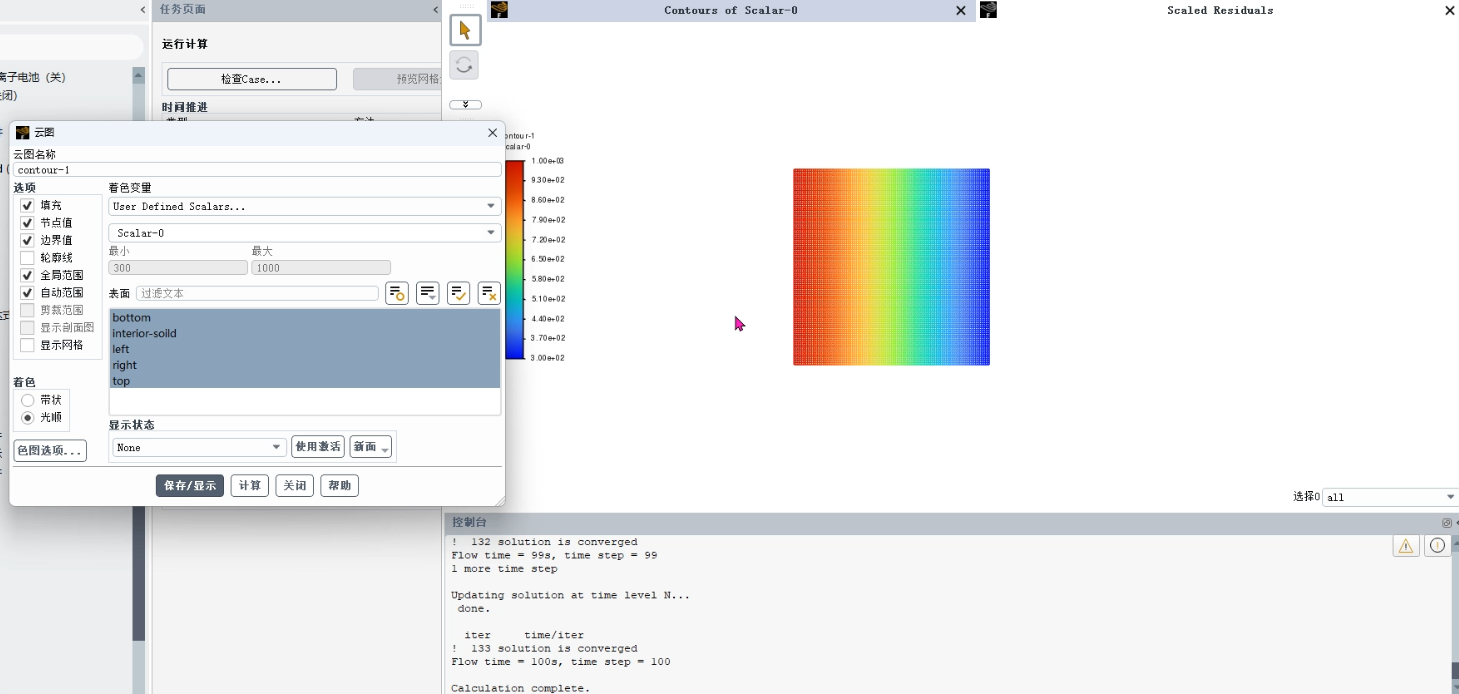1459x694 pixels.
Task: Open the Scalar-0 variable dropdown
Action: (x=305, y=233)
